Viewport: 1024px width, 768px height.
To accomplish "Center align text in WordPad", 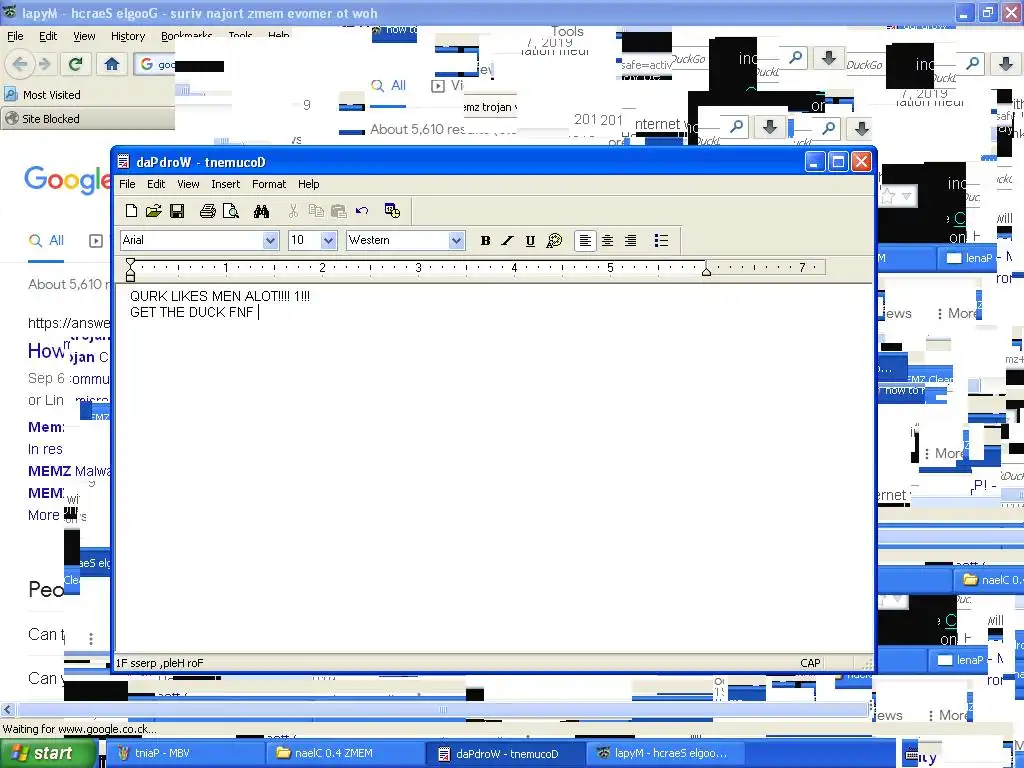I will [x=607, y=240].
